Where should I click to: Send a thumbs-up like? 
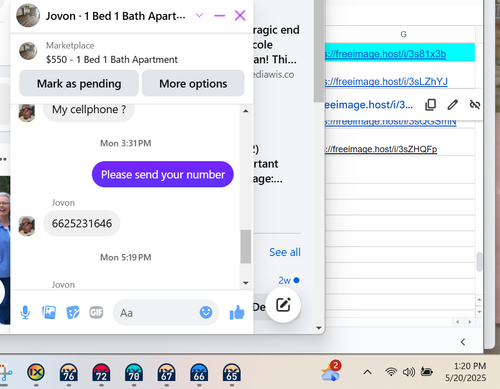click(x=237, y=313)
